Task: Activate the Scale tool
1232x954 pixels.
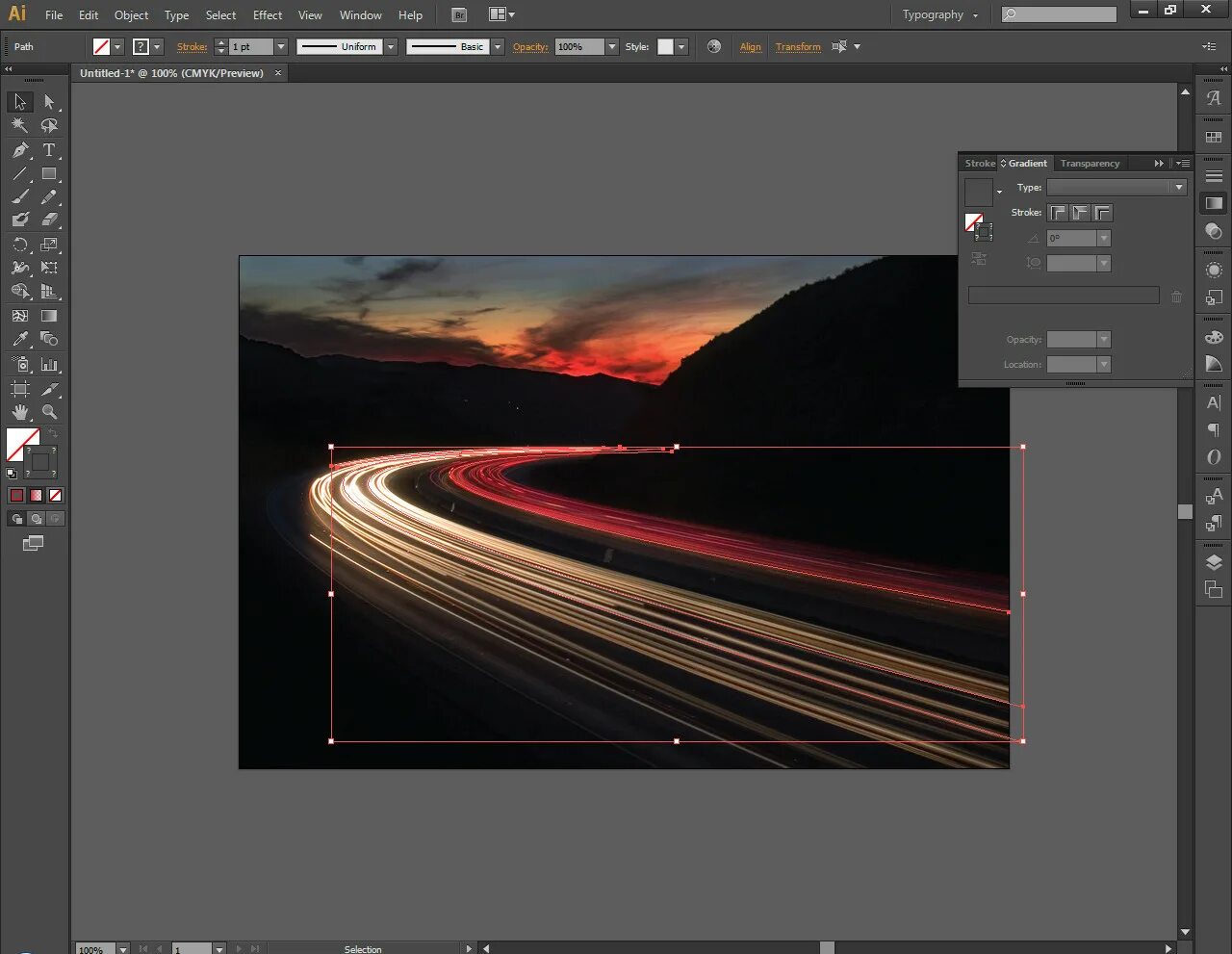Action: [49, 245]
